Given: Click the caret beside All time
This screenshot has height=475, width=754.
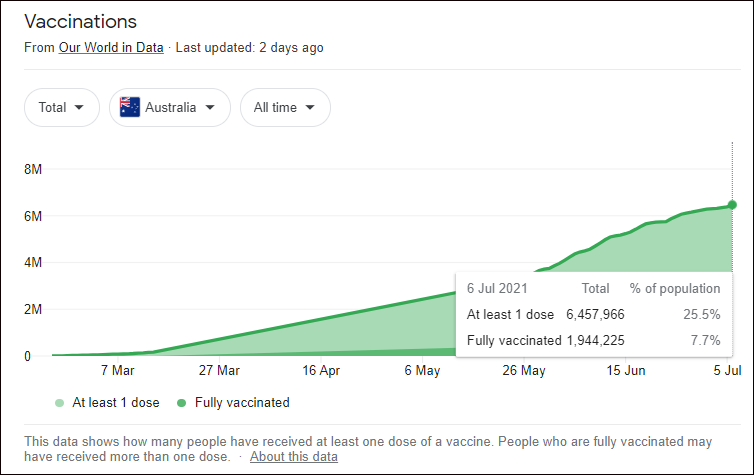Looking at the screenshot, I should [x=310, y=108].
